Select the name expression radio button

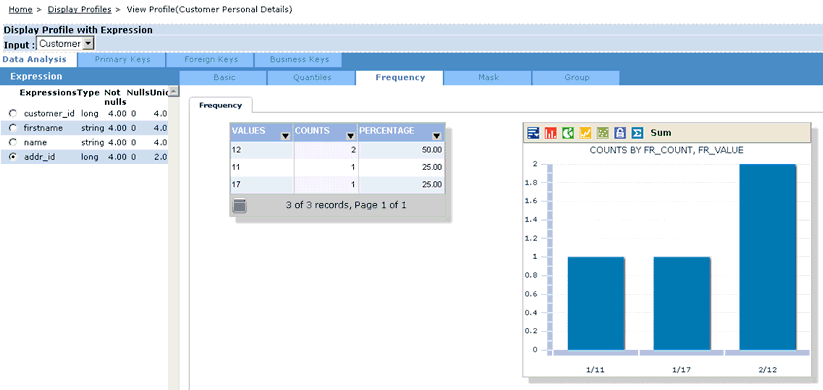13,142
